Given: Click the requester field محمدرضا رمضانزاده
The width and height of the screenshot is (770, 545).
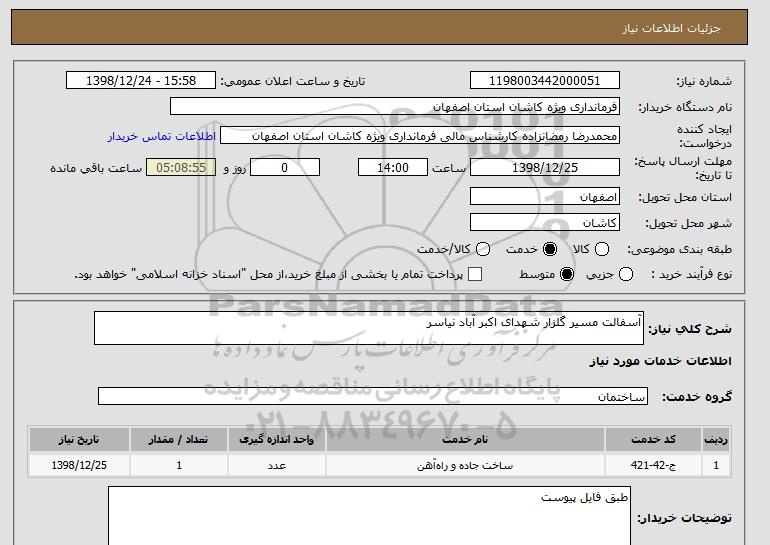Looking at the screenshot, I should tap(420, 136).
